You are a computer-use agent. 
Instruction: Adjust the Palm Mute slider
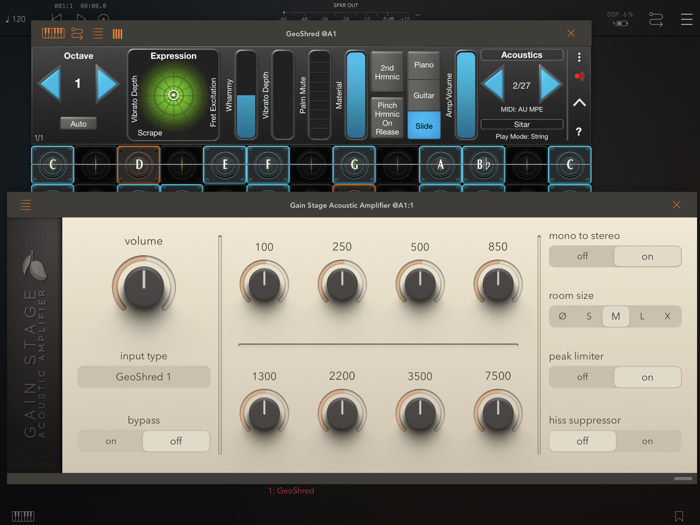click(319, 95)
